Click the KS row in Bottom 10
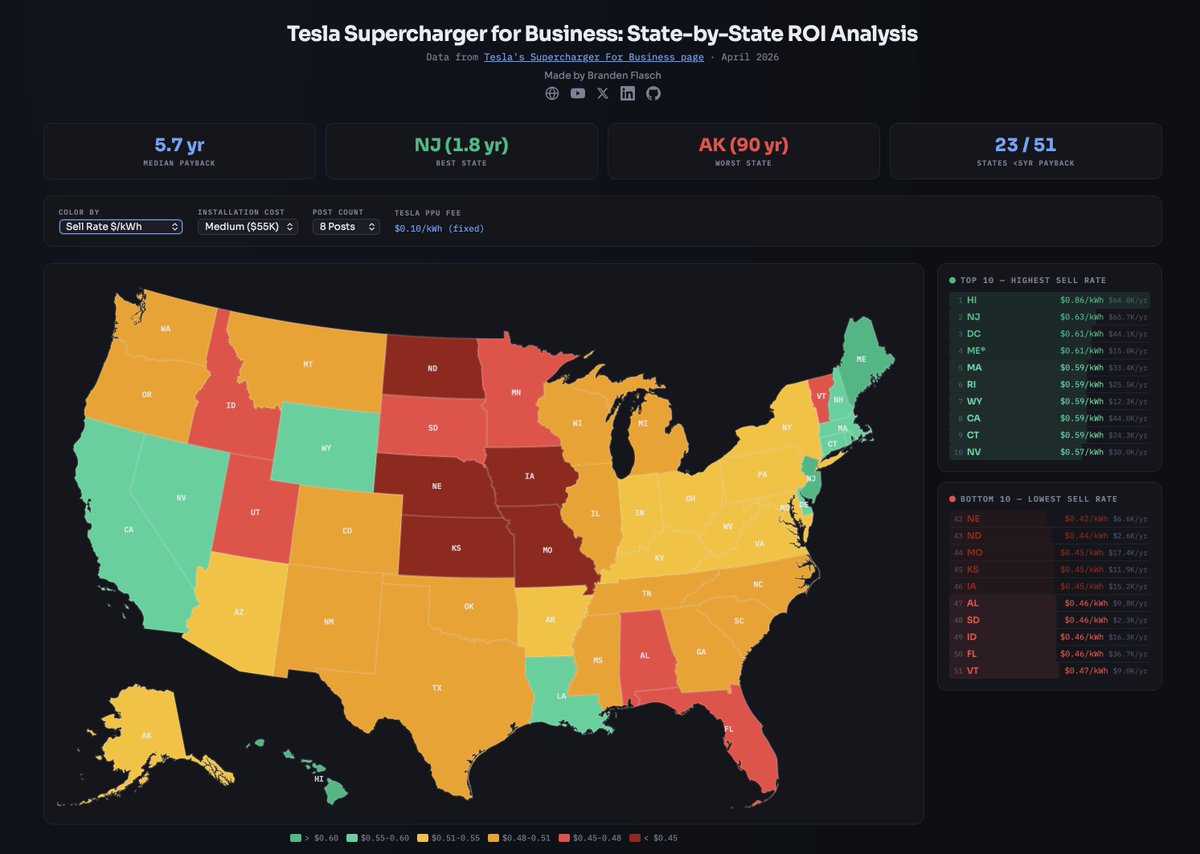 click(1049, 570)
